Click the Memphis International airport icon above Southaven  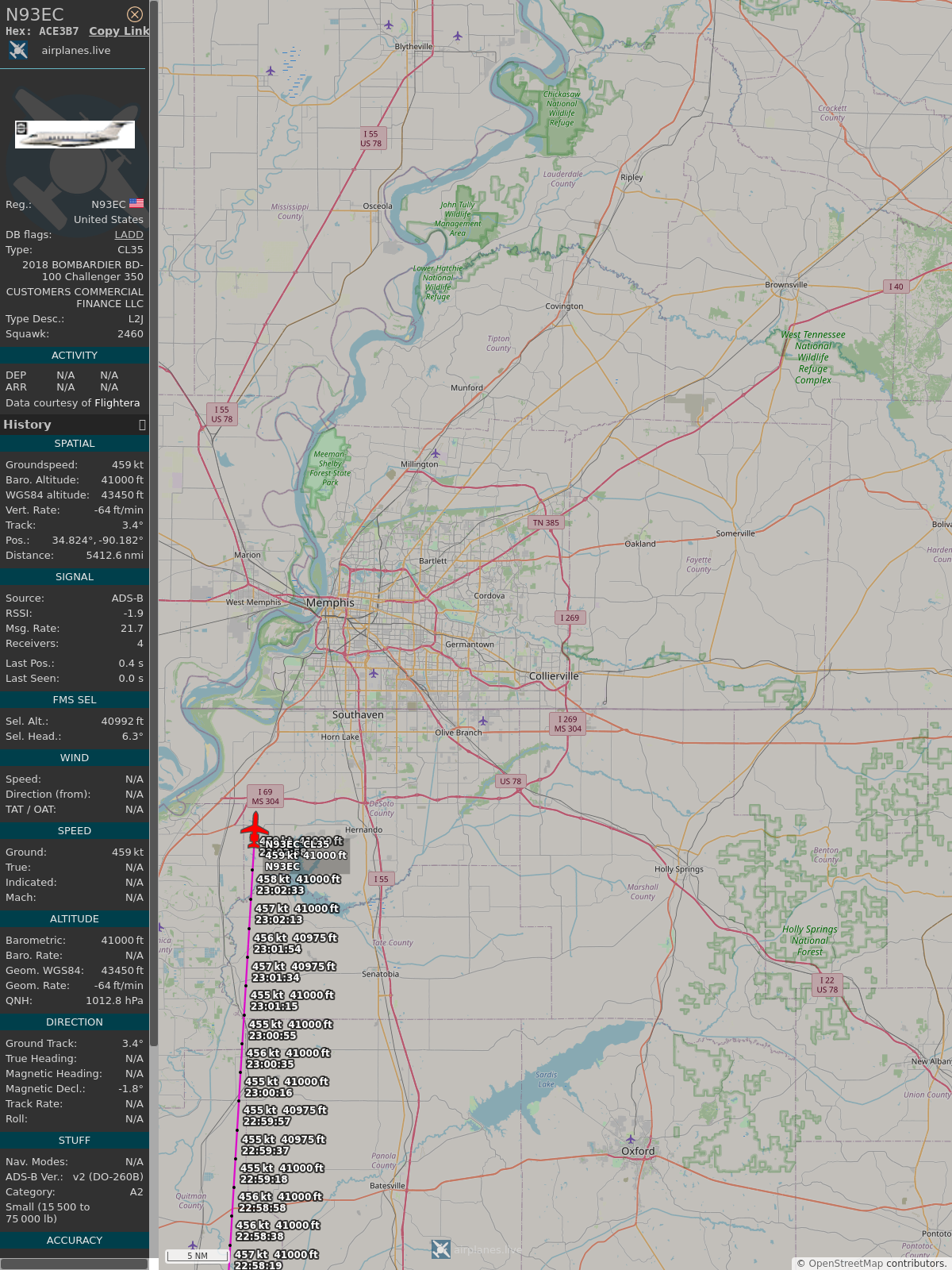(x=373, y=673)
